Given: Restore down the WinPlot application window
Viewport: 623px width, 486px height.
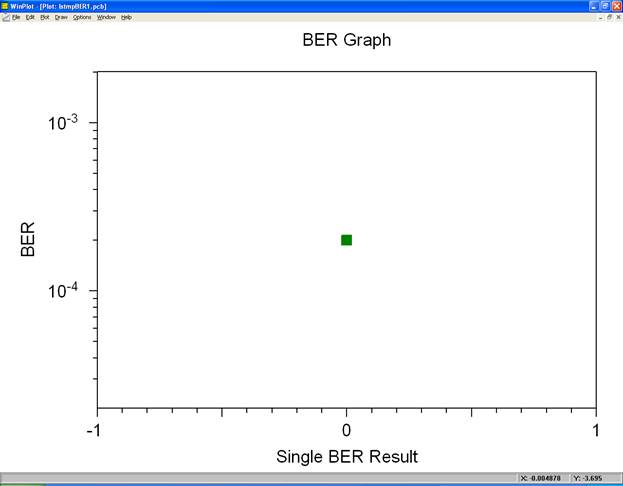Looking at the screenshot, I should [x=605, y=6].
